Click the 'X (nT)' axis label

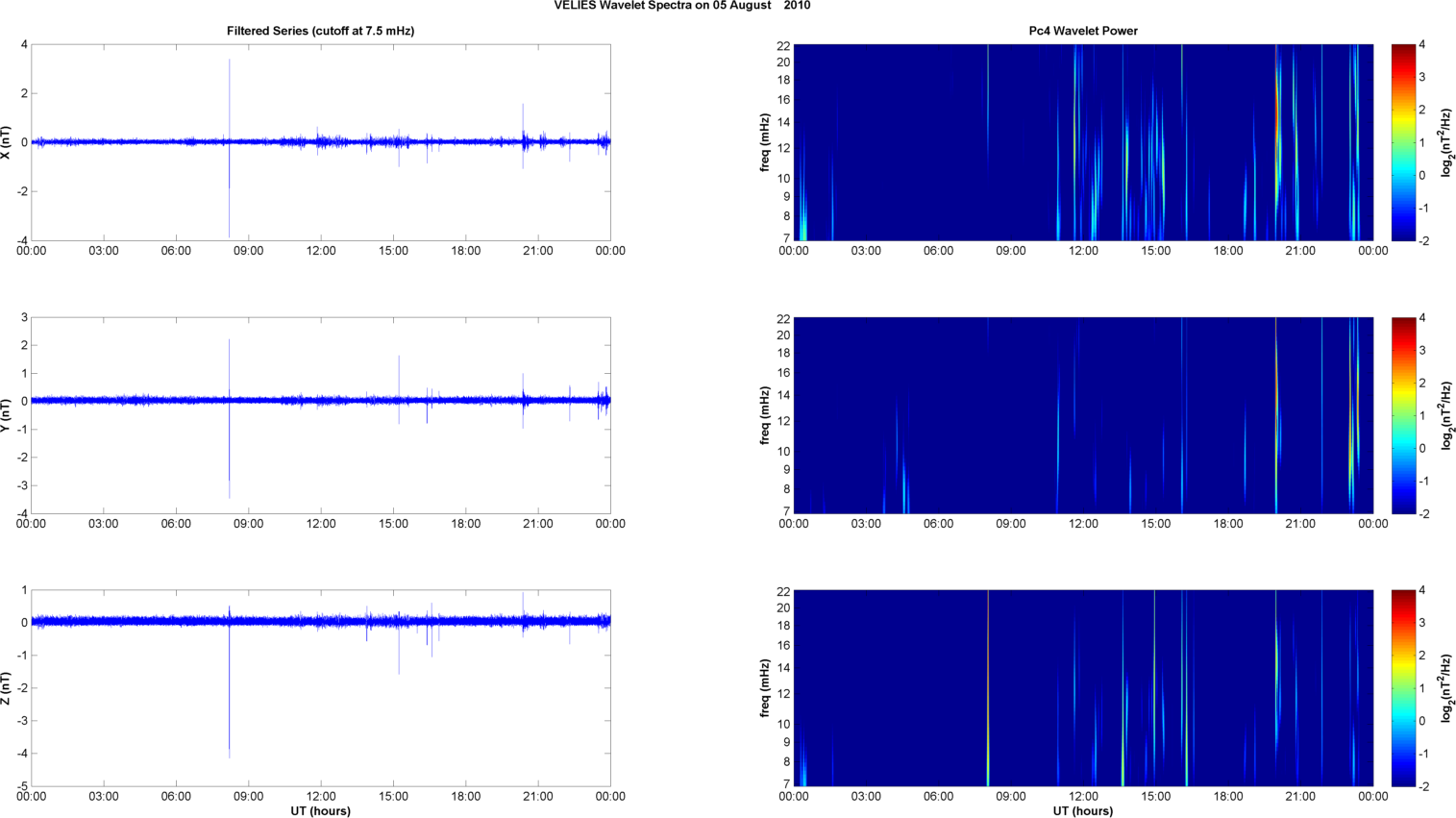[7, 142]
